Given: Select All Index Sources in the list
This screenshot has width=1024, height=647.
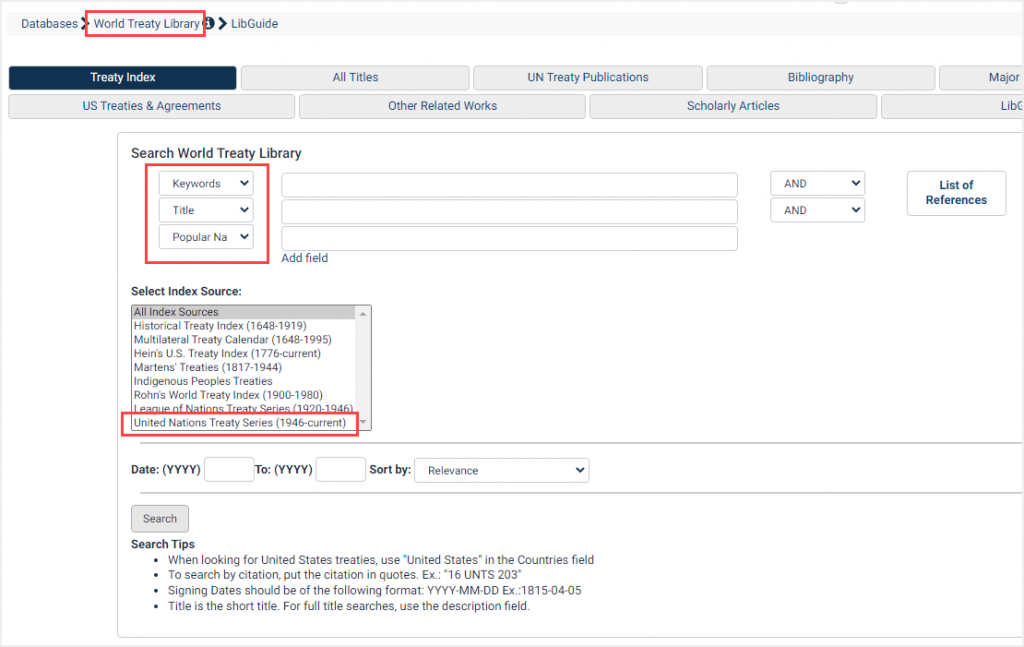Looking at the screenshot, I should pyautogui.click(x=244, y=312).
